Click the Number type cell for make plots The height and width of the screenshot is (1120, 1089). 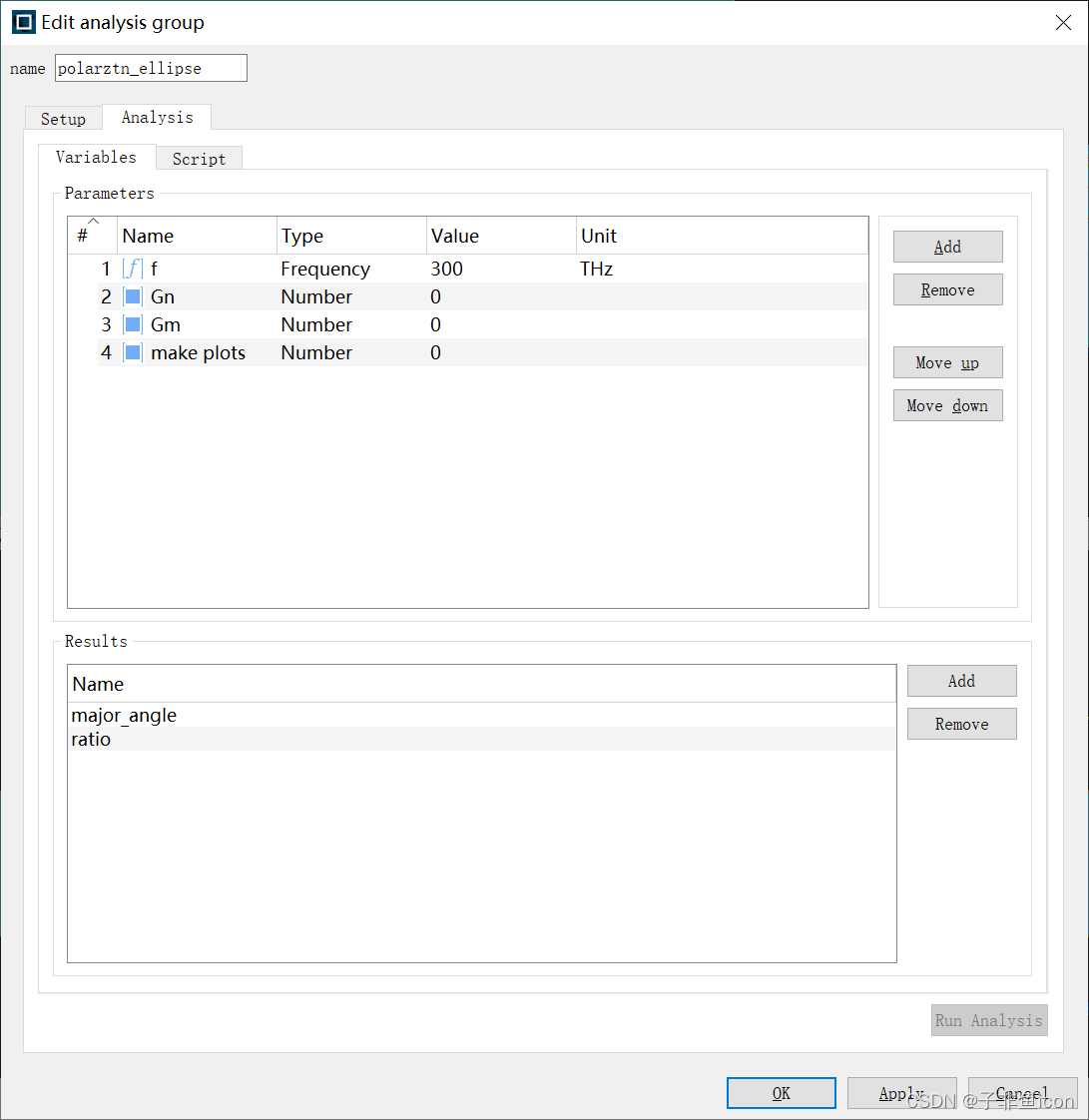pos(316,352)
